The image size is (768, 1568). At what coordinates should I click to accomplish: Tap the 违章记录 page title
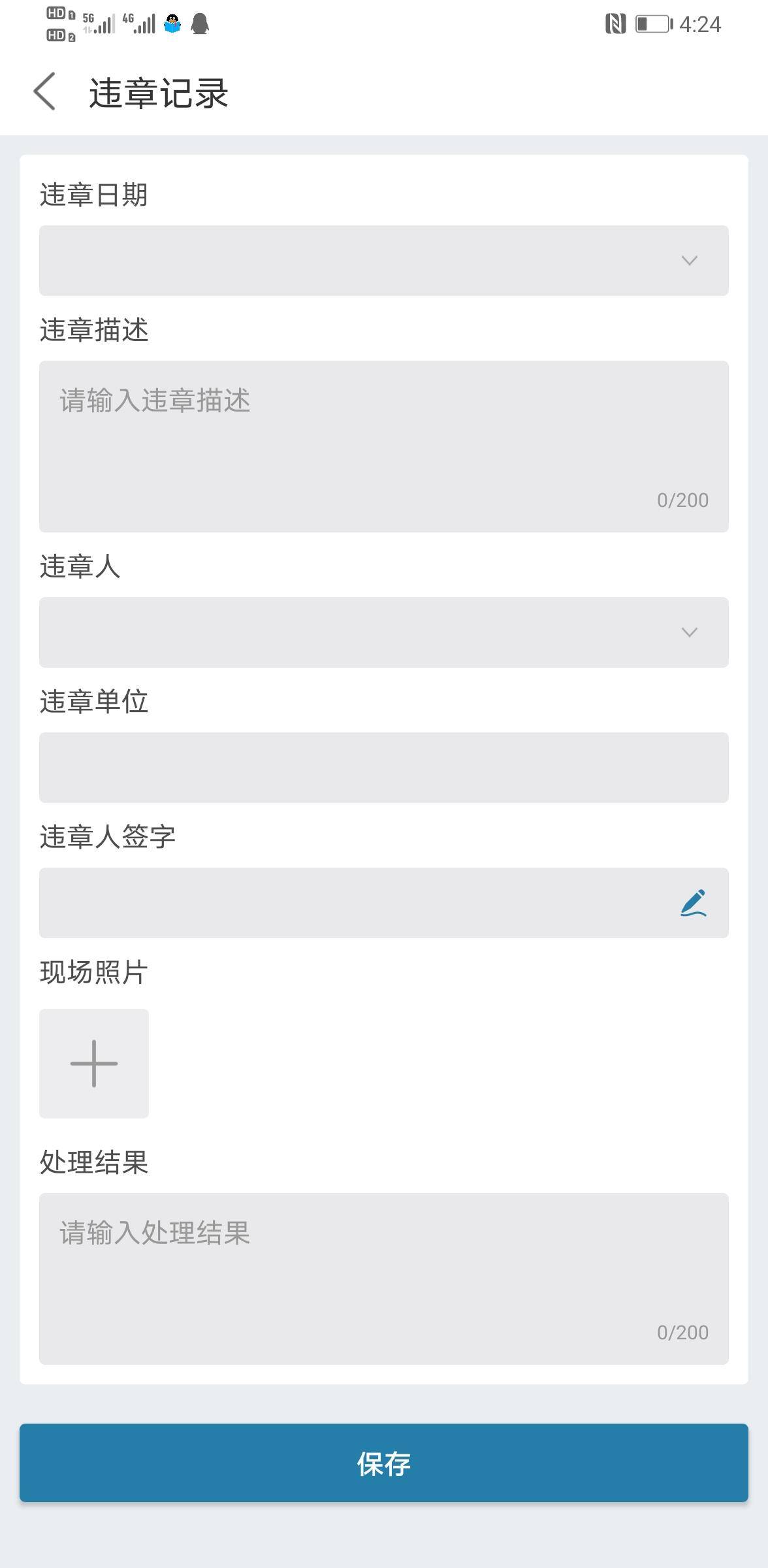159,93
